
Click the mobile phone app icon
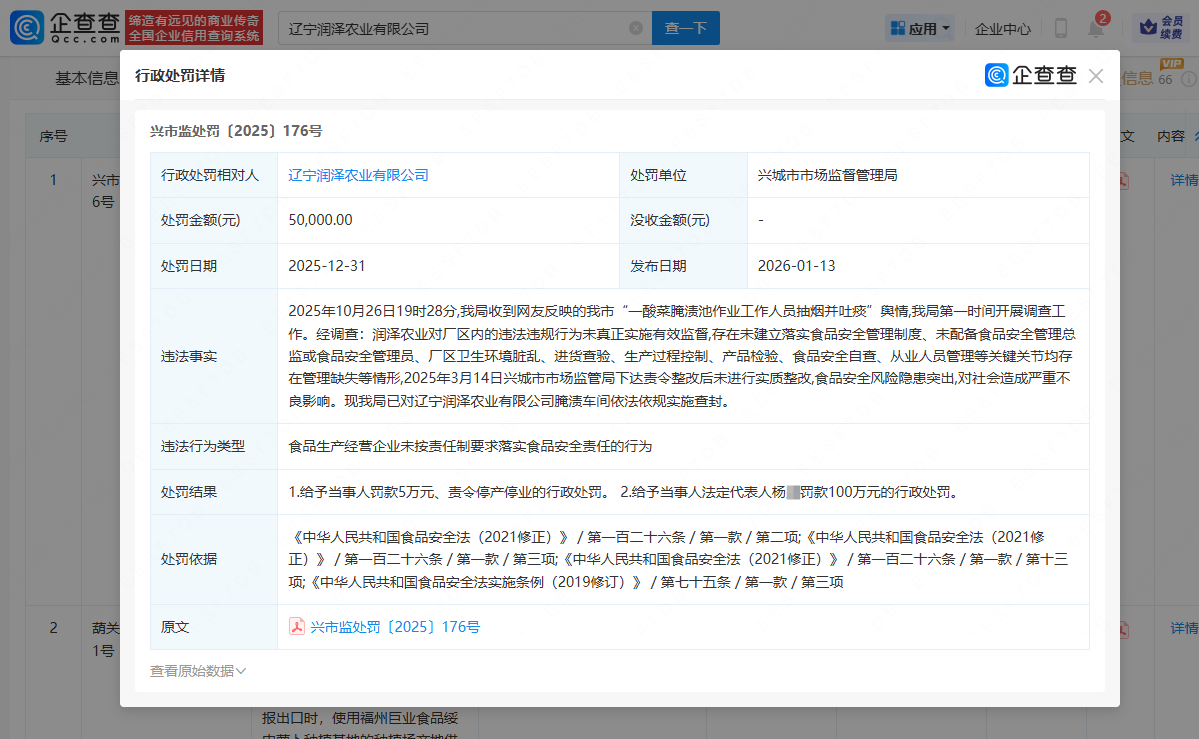[x=1061, y=29]
